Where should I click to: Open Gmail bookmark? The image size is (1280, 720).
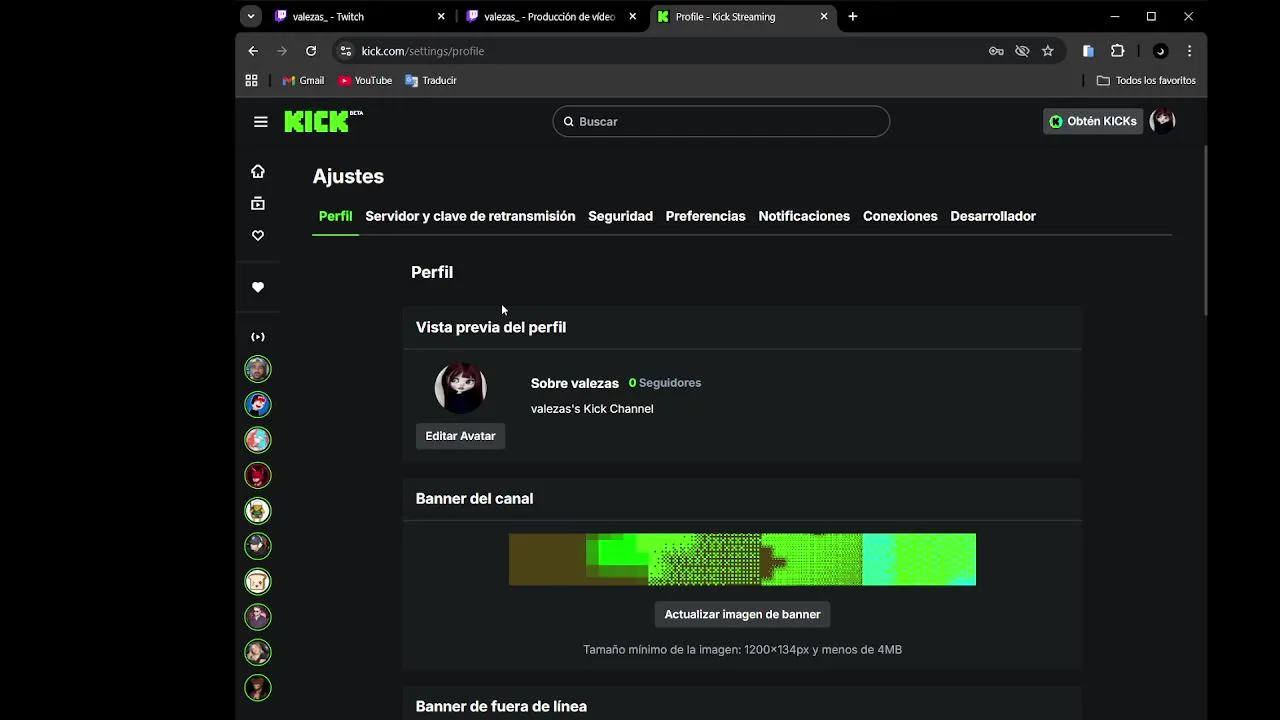click(x=303, y=80)
